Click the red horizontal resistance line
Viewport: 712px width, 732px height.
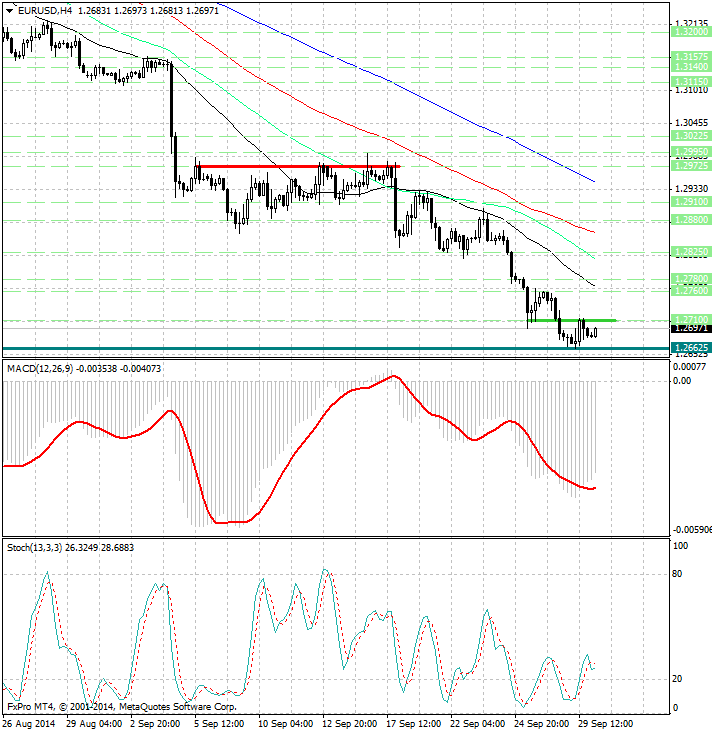(x=298, y=166)
